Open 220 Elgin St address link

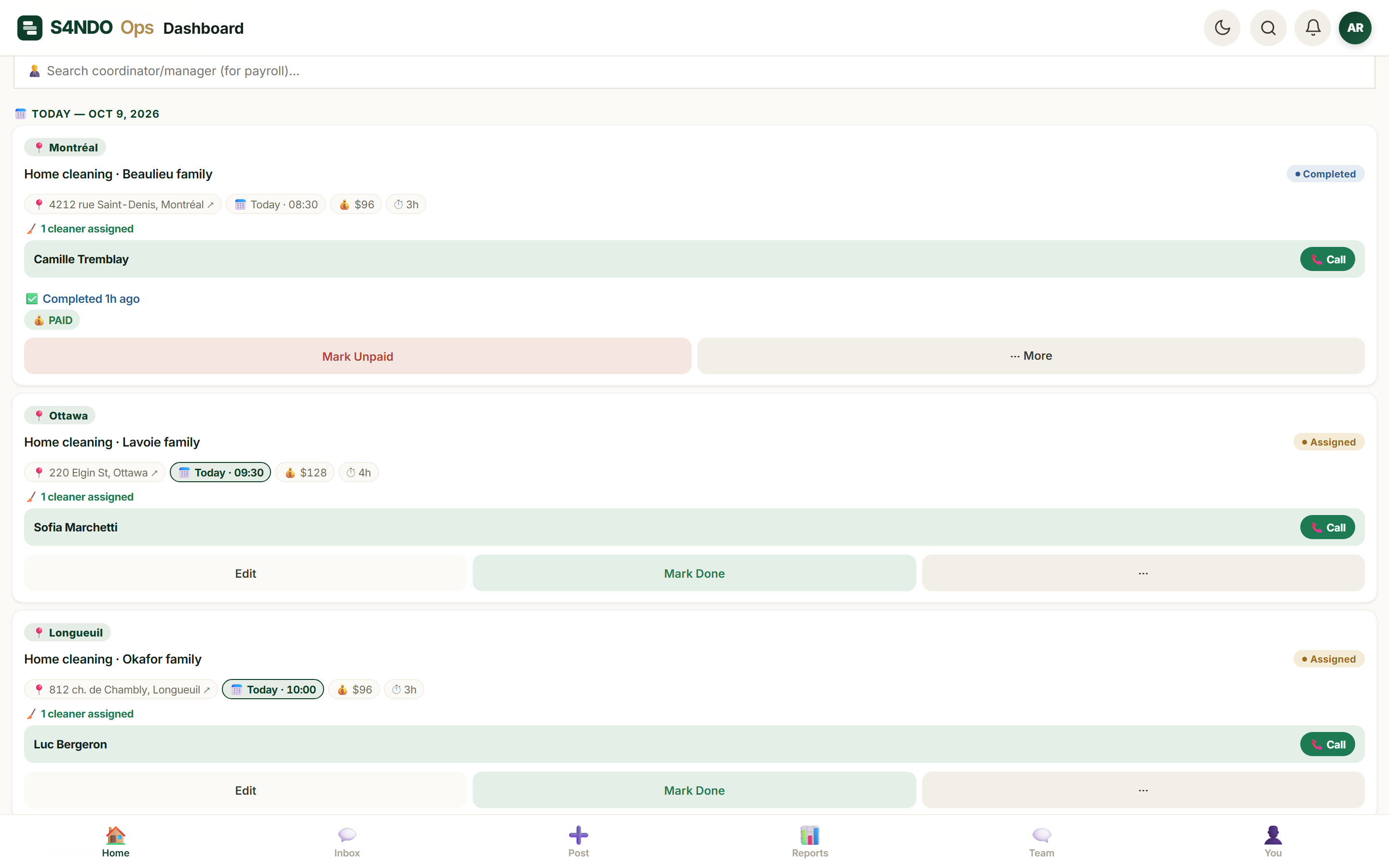(x=95, y=473)
